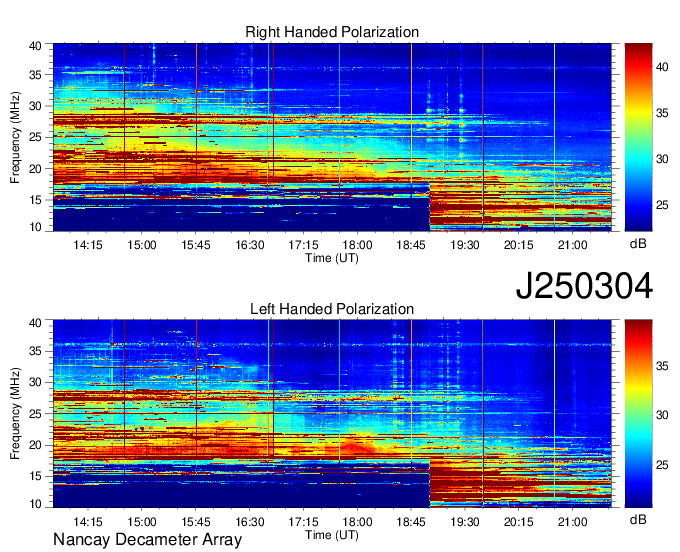Click 15:00 tick under Left Handed plot

[142, 522]
